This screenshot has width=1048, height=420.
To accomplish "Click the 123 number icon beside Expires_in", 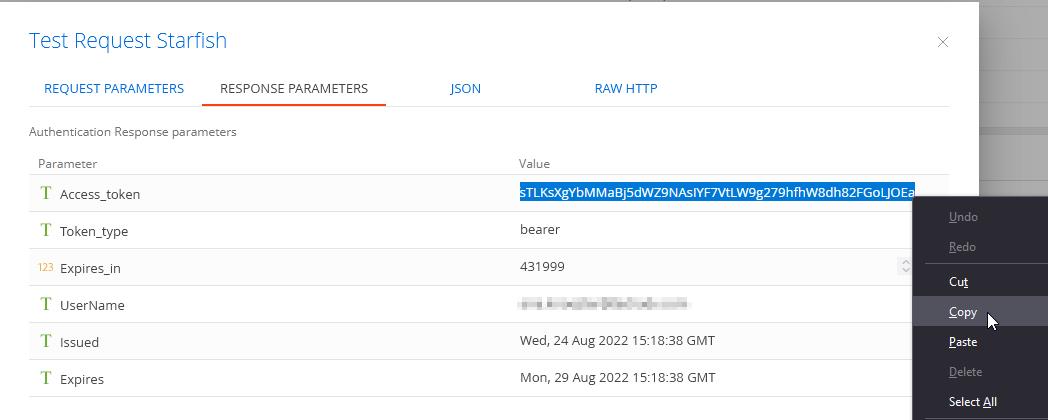I will coord(45,268).
